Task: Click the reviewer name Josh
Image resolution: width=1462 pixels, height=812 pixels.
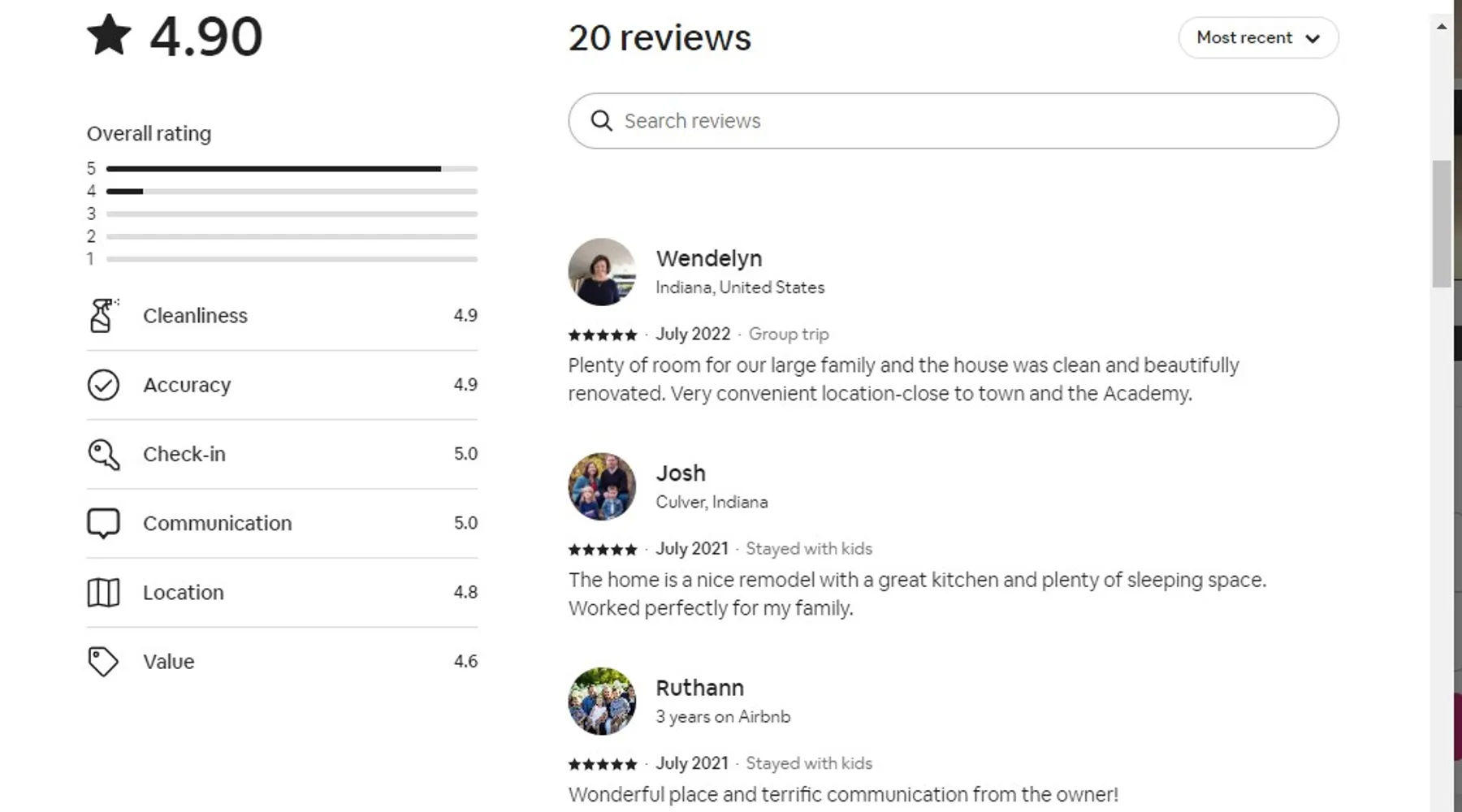Action: click(x=681, y=473)
